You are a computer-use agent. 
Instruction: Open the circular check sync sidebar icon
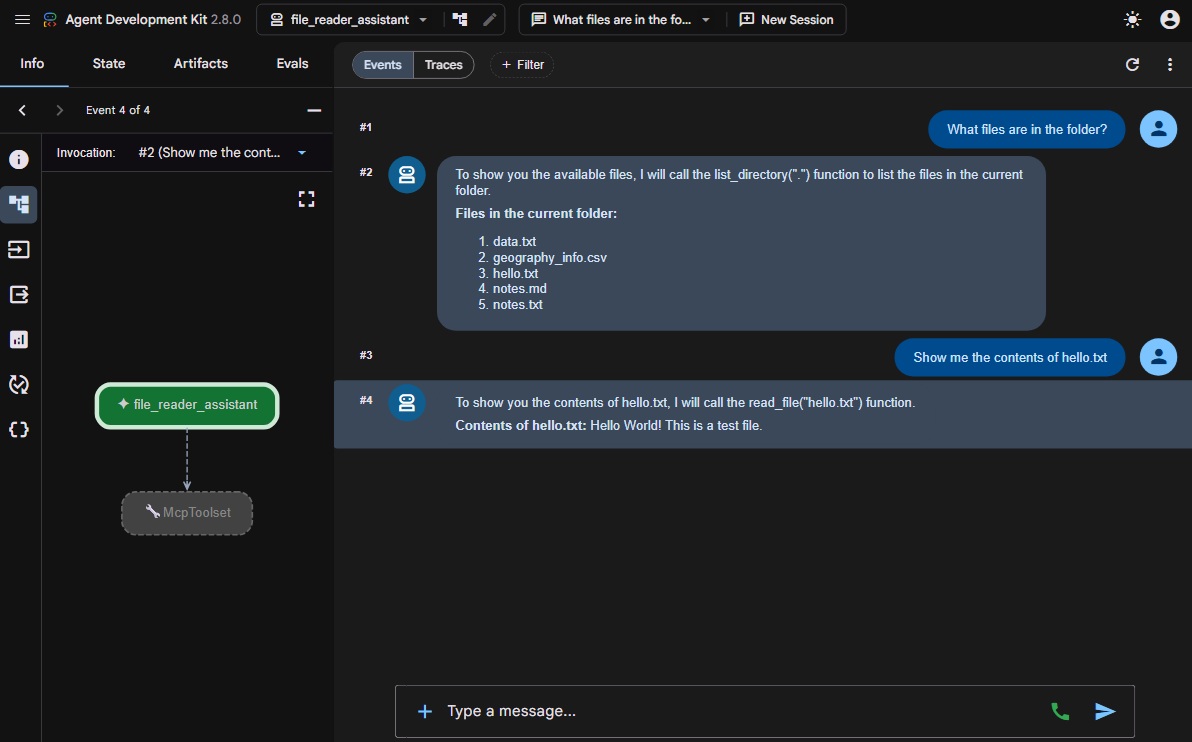19,385
